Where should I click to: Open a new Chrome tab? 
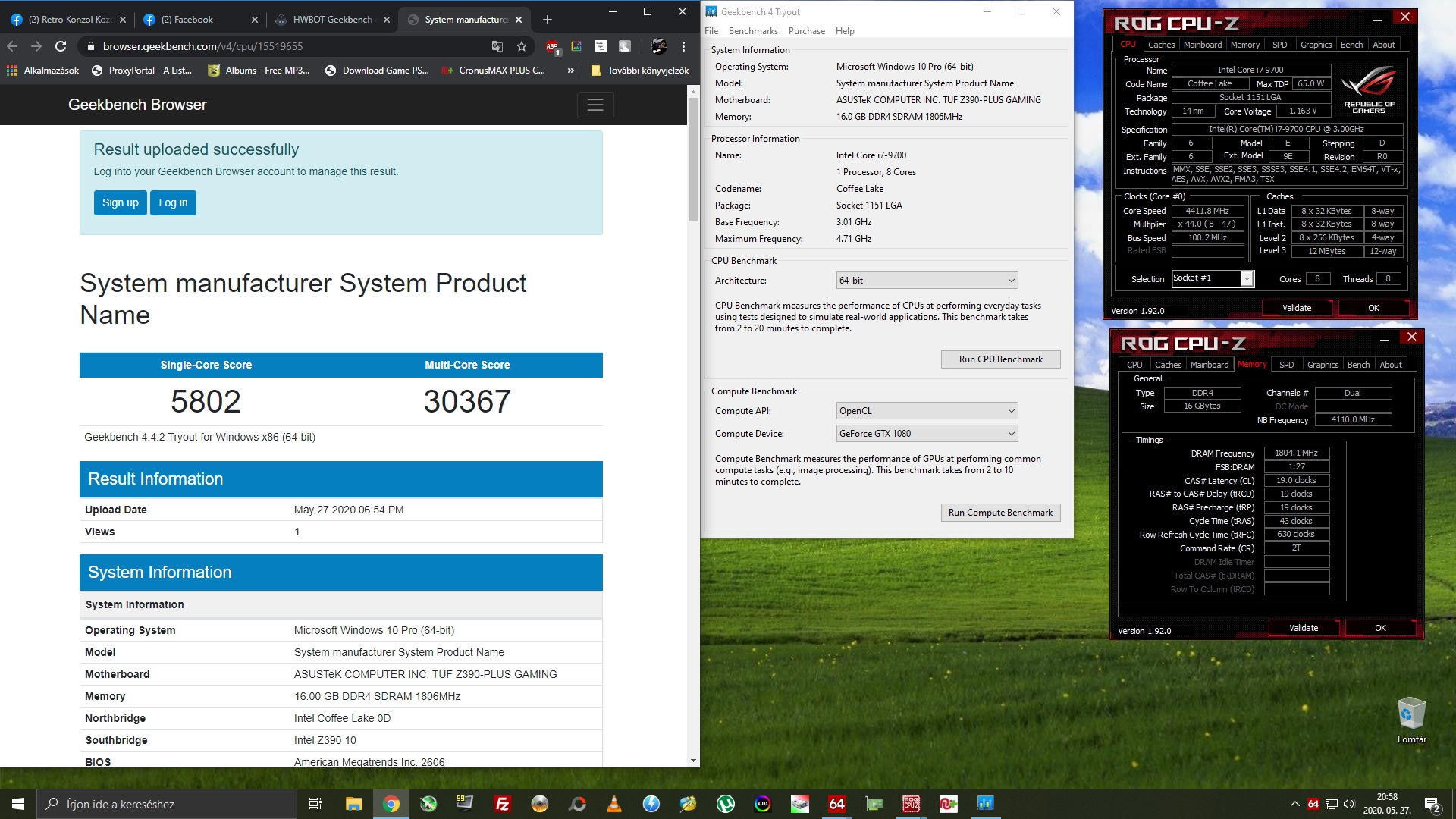click(548, 20)
